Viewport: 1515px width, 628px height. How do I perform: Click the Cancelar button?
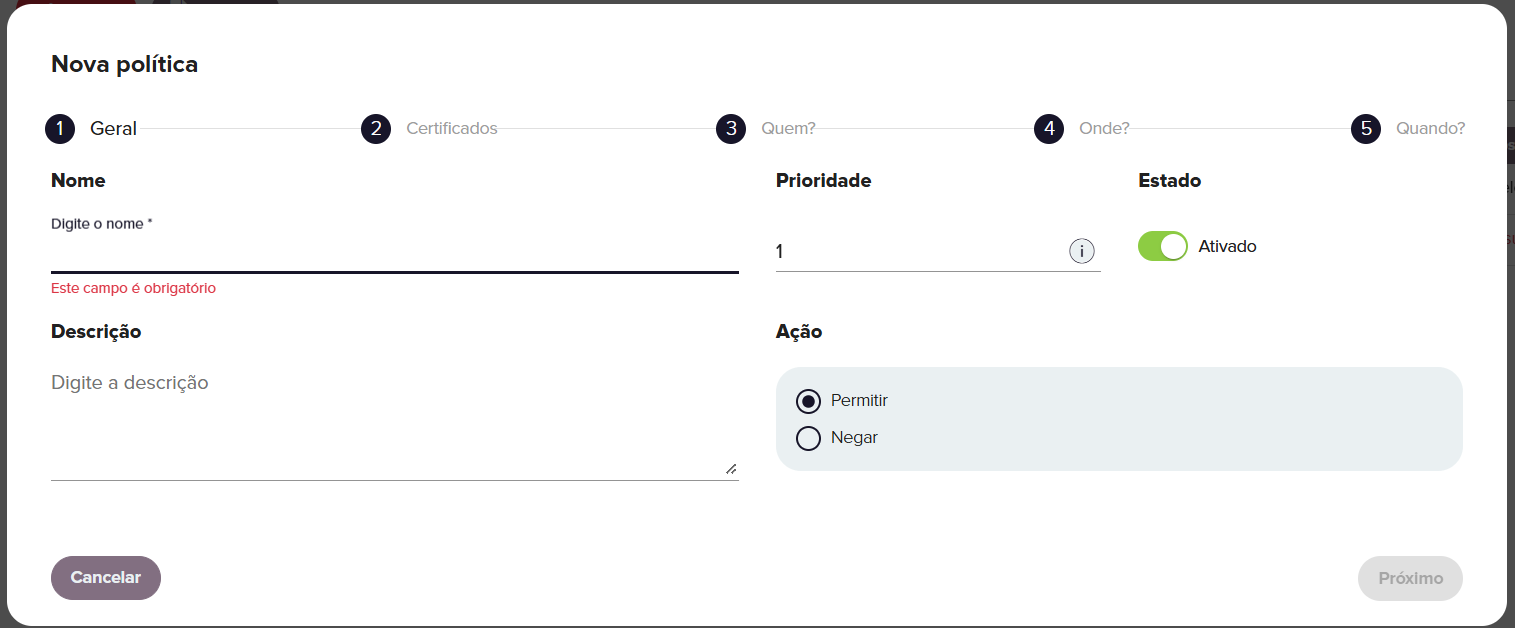tap(106, 578)
